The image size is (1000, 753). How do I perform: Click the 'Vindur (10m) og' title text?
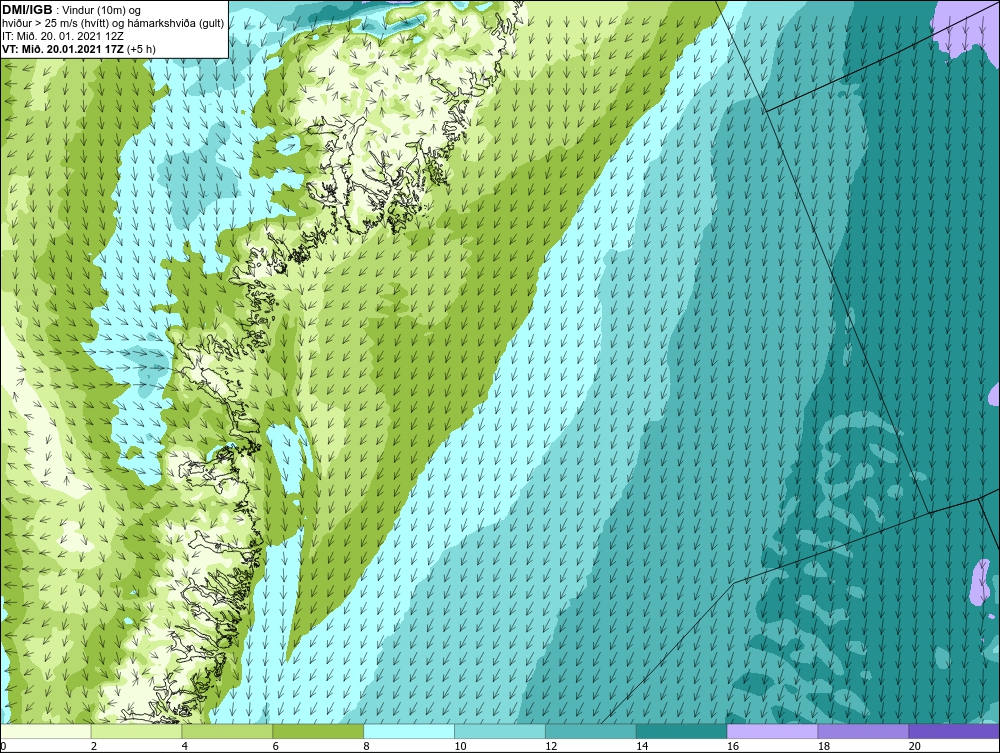[x=103, y=10]
